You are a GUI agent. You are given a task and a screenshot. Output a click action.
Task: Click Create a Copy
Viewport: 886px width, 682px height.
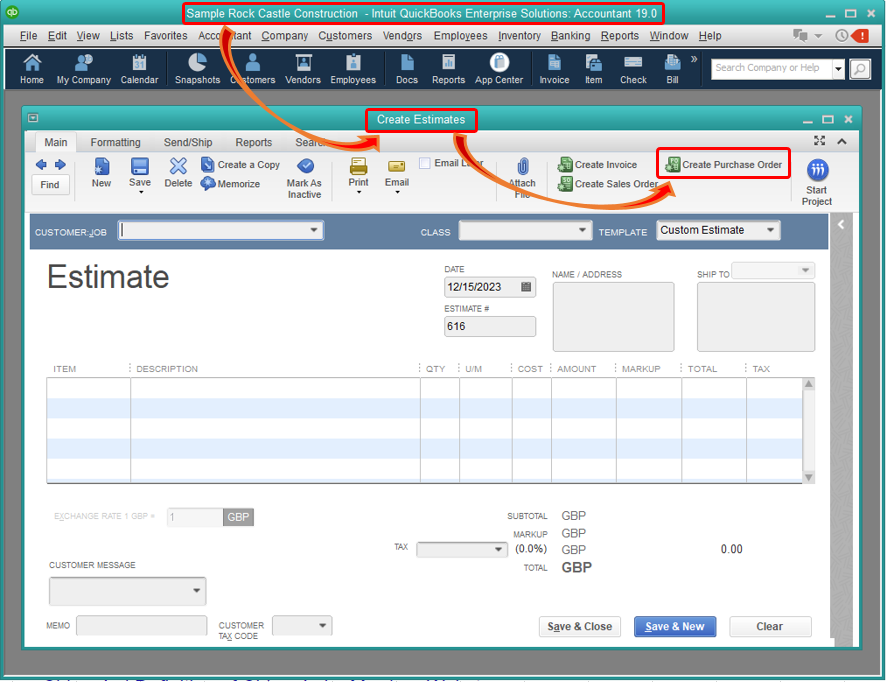[x=241, y=164]
